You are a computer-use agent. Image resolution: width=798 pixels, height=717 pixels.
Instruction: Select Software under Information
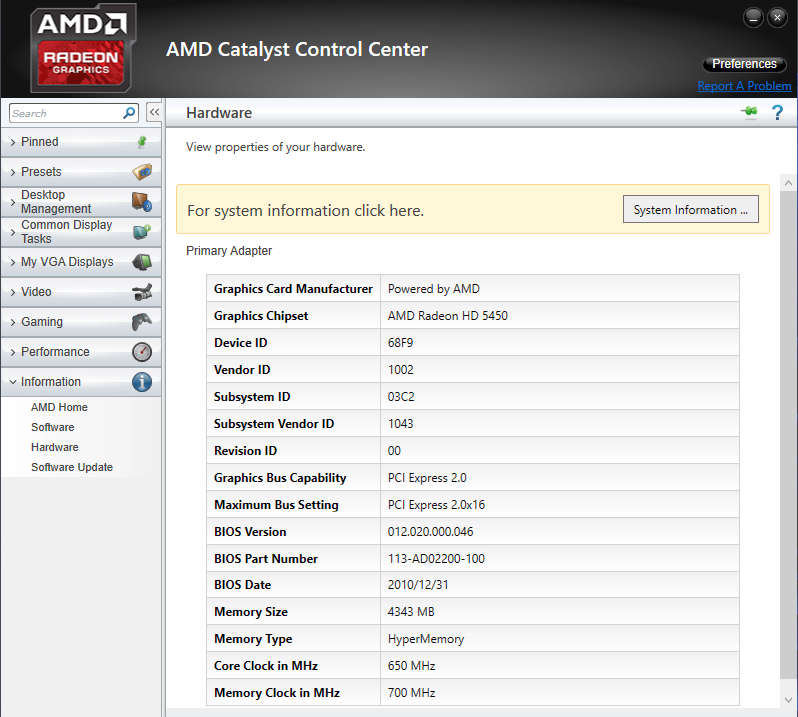click(52, 427)
